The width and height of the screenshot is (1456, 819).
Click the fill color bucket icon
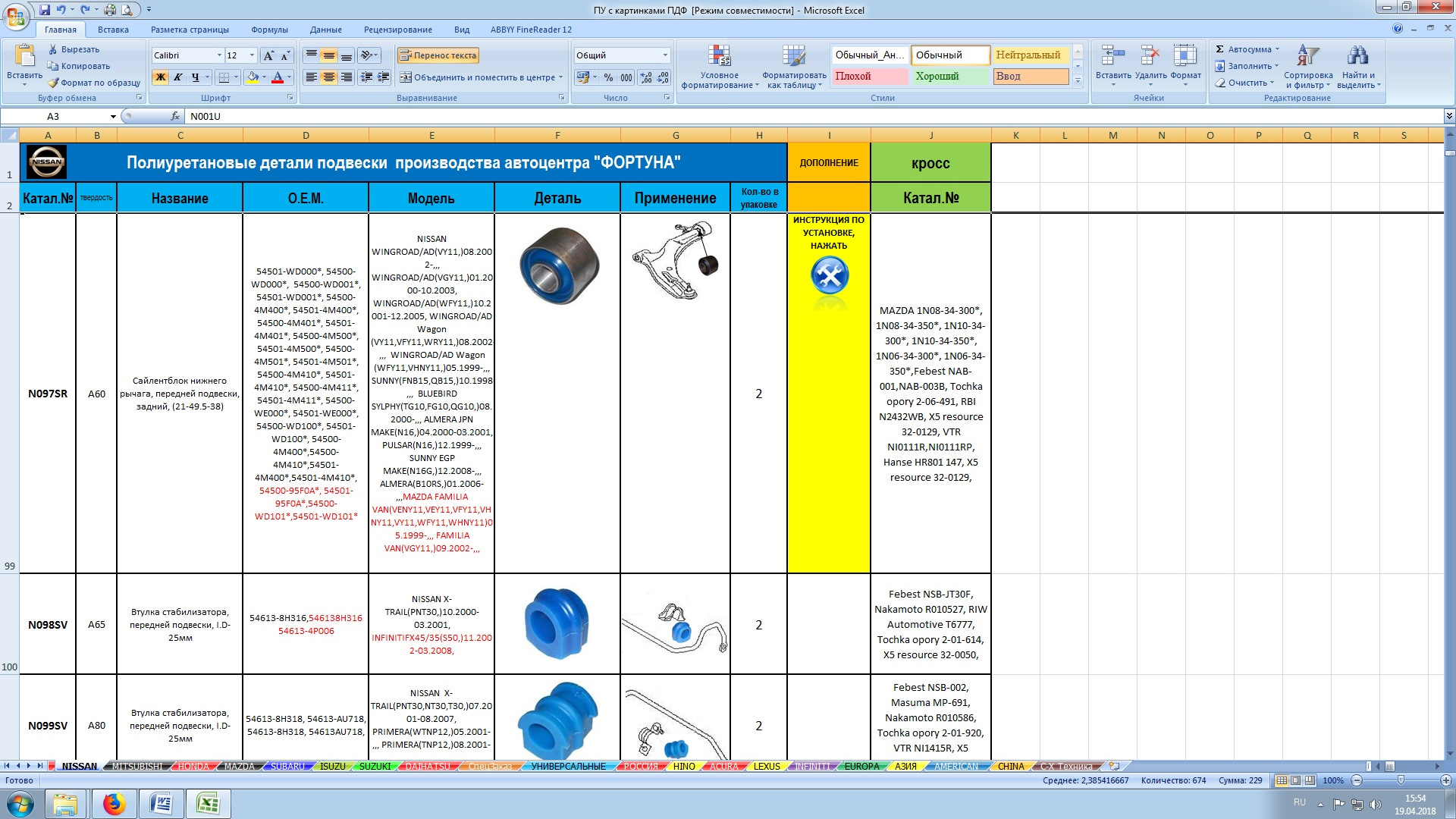pos(253,77)
